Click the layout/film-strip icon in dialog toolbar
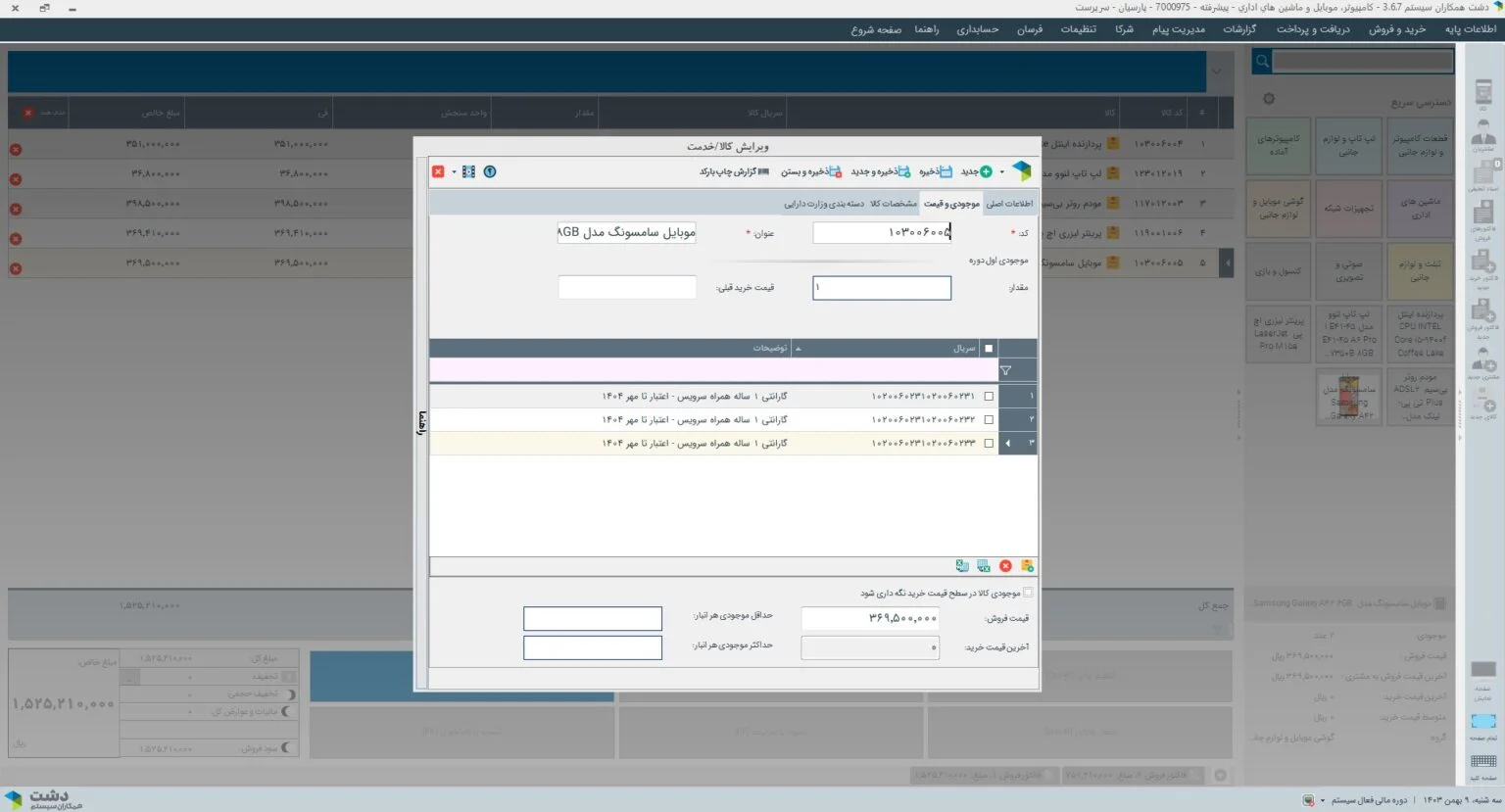This screenshot has width=1505, height=812. pyautogui.click(x=468, y=171)
